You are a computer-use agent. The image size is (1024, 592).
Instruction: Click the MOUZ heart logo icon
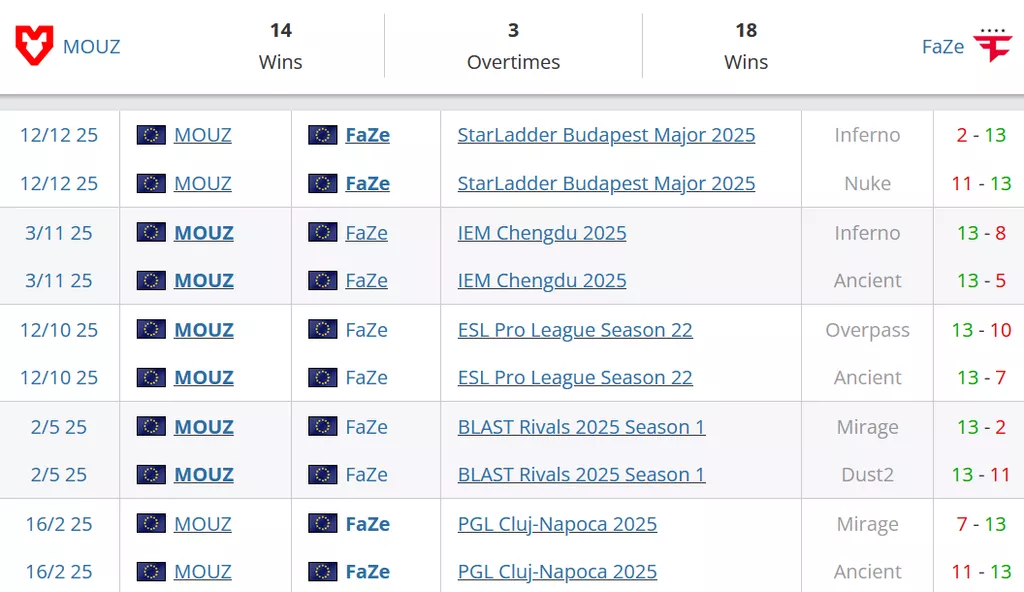tap(35, 46)
